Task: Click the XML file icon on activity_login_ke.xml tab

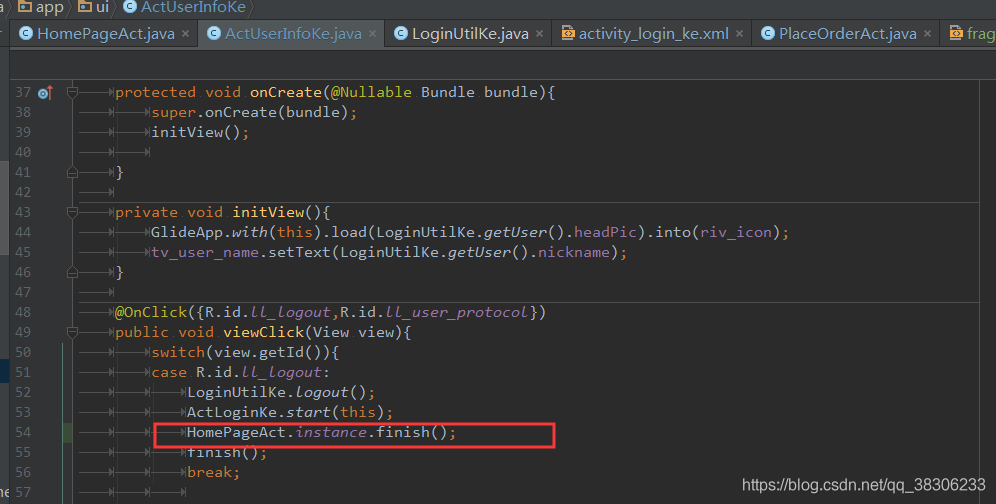Action: tap(568, 33)
